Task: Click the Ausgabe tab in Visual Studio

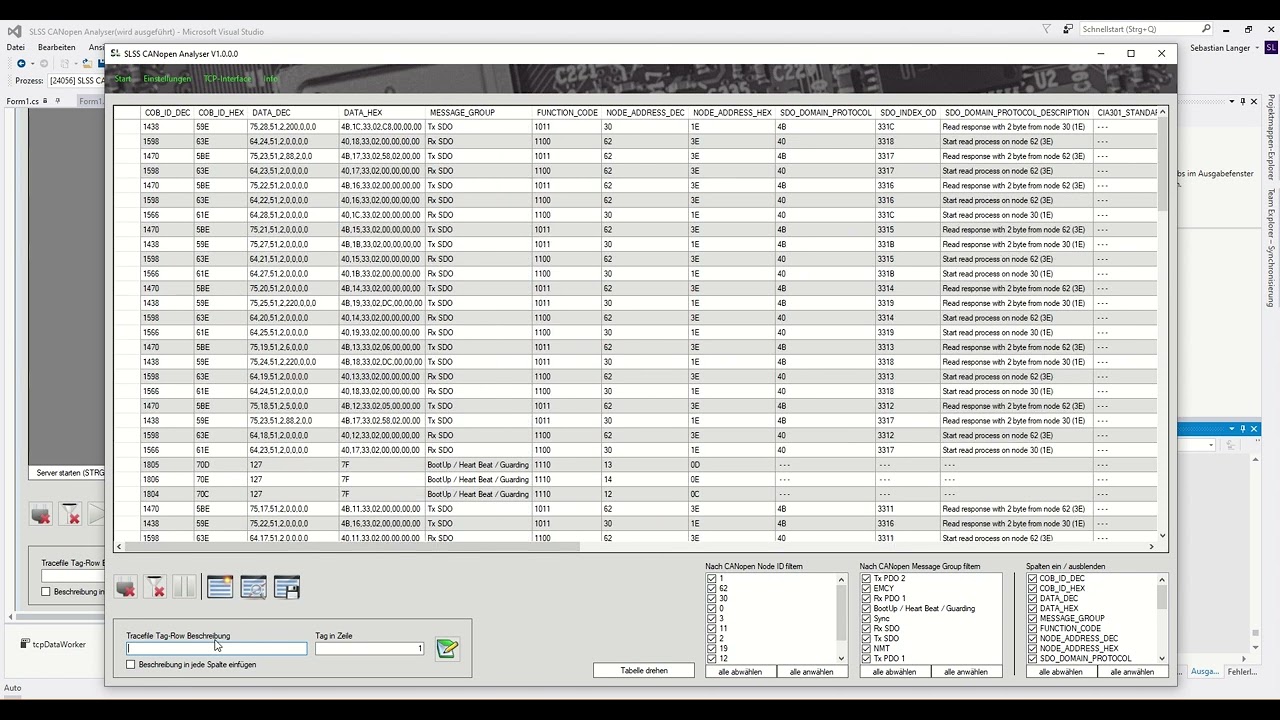Action: tap(1204, 672)
